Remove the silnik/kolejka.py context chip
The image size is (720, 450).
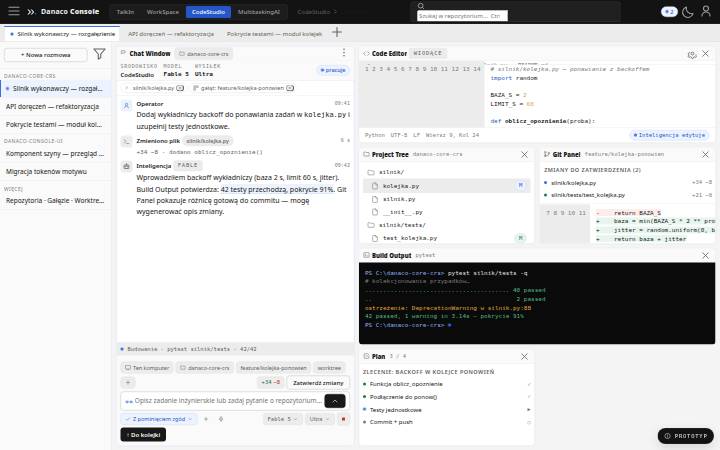pyautogui.click(x=180, y=88)
